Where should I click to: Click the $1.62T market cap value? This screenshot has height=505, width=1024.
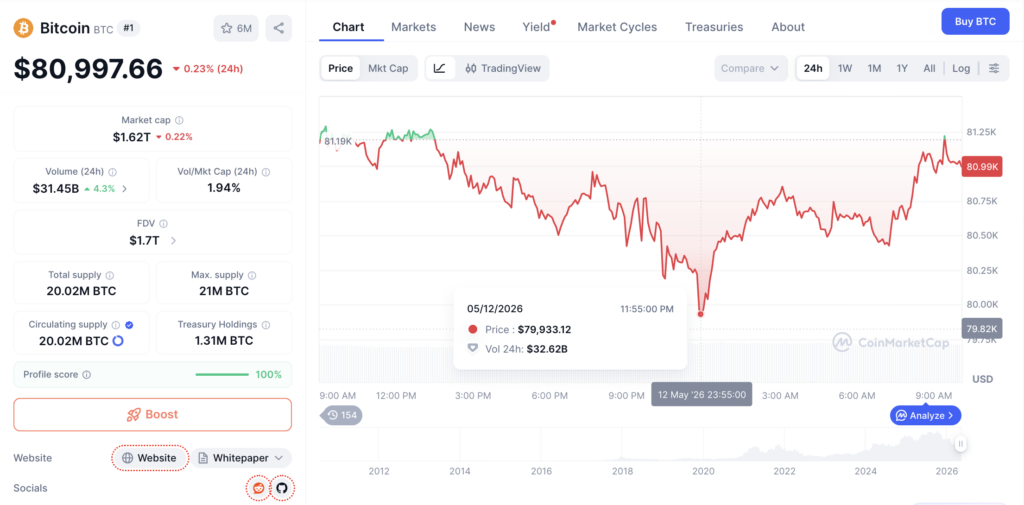[131, 137]
